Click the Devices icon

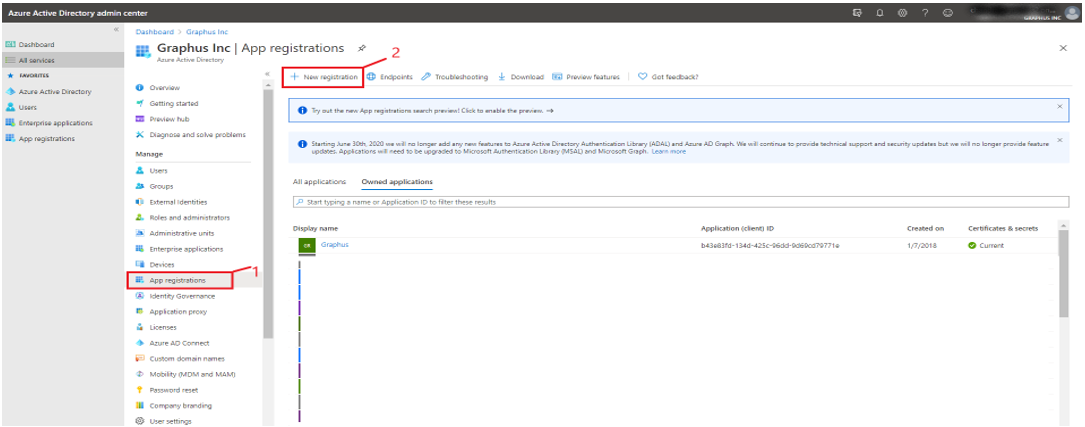140,264
